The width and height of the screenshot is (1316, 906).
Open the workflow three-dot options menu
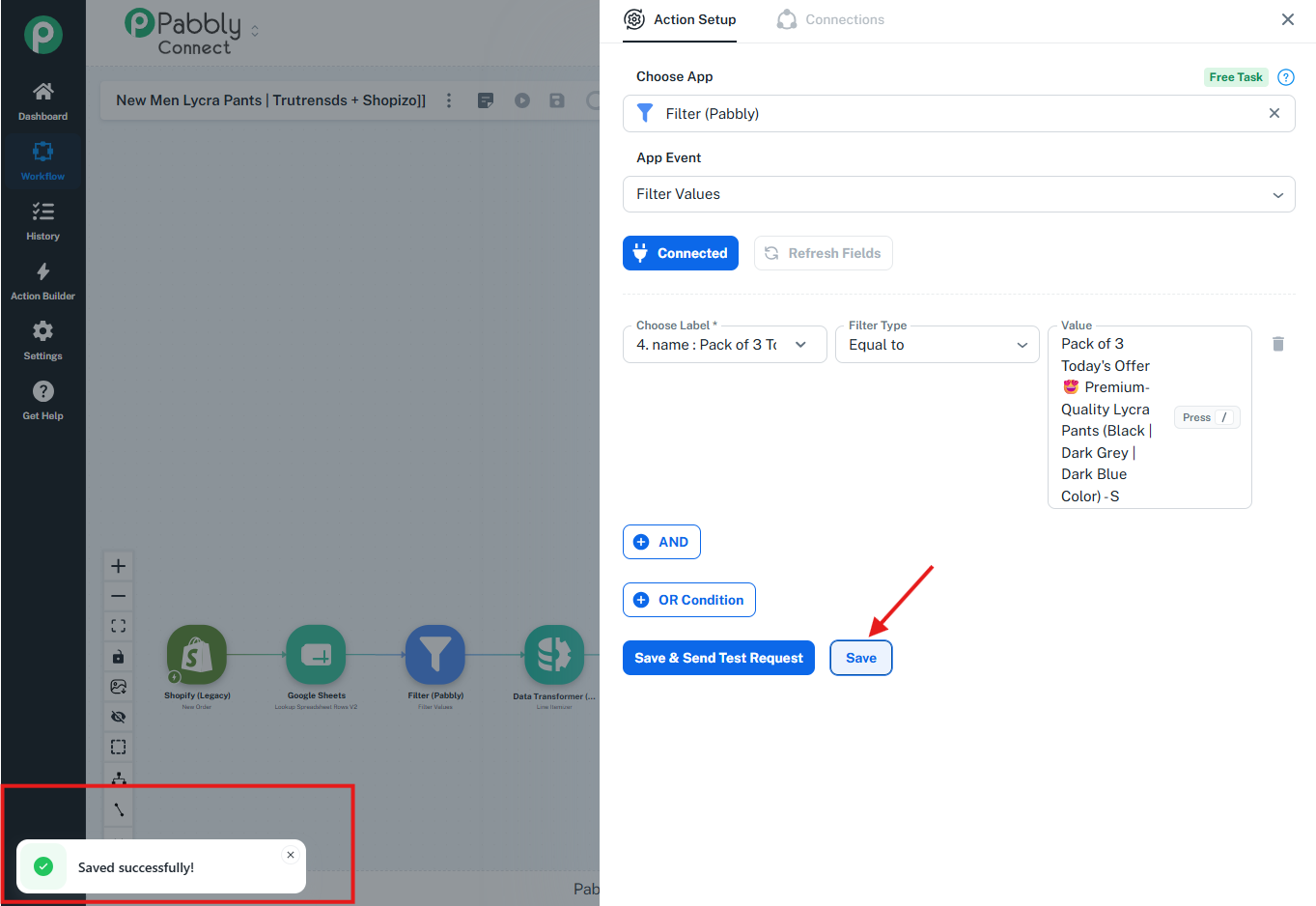[x=449, y=100]
